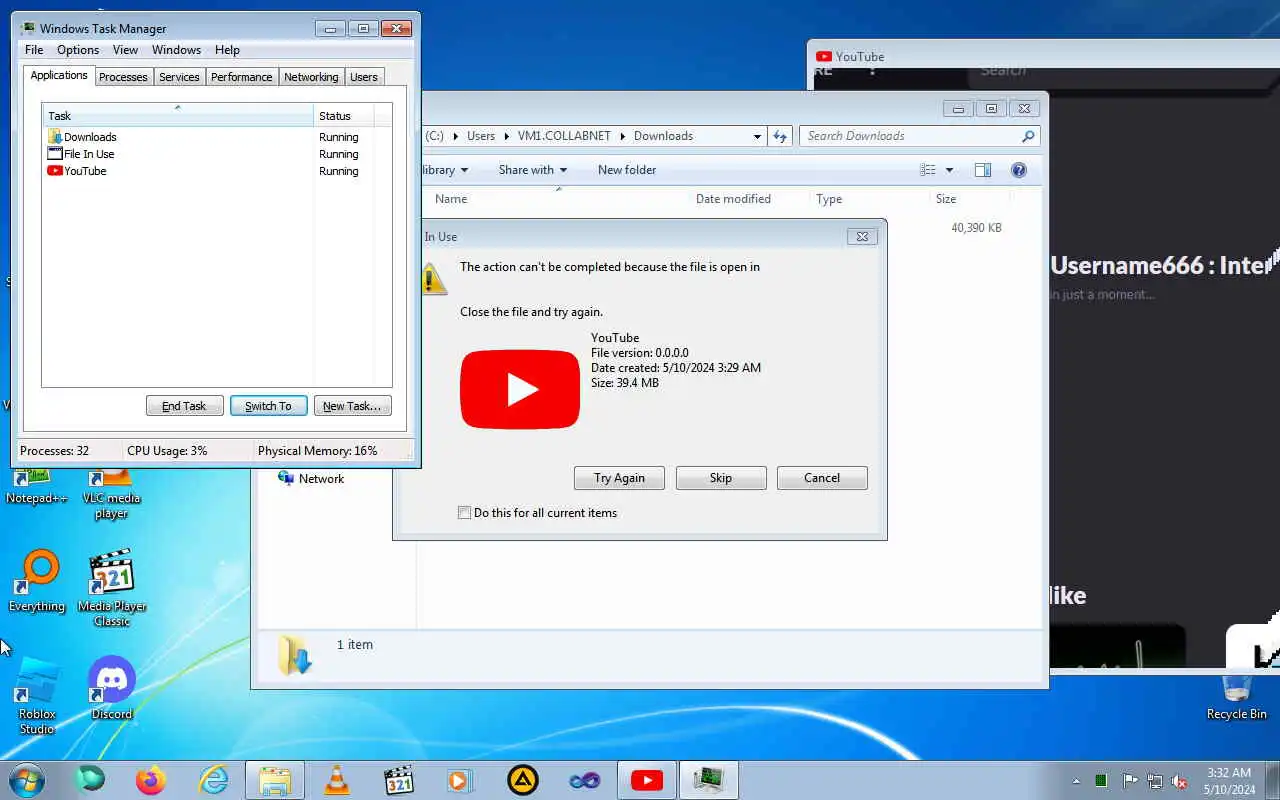Switch to the Performance tab
Viewport: 1280px width, 800px height.
(241, 77)
